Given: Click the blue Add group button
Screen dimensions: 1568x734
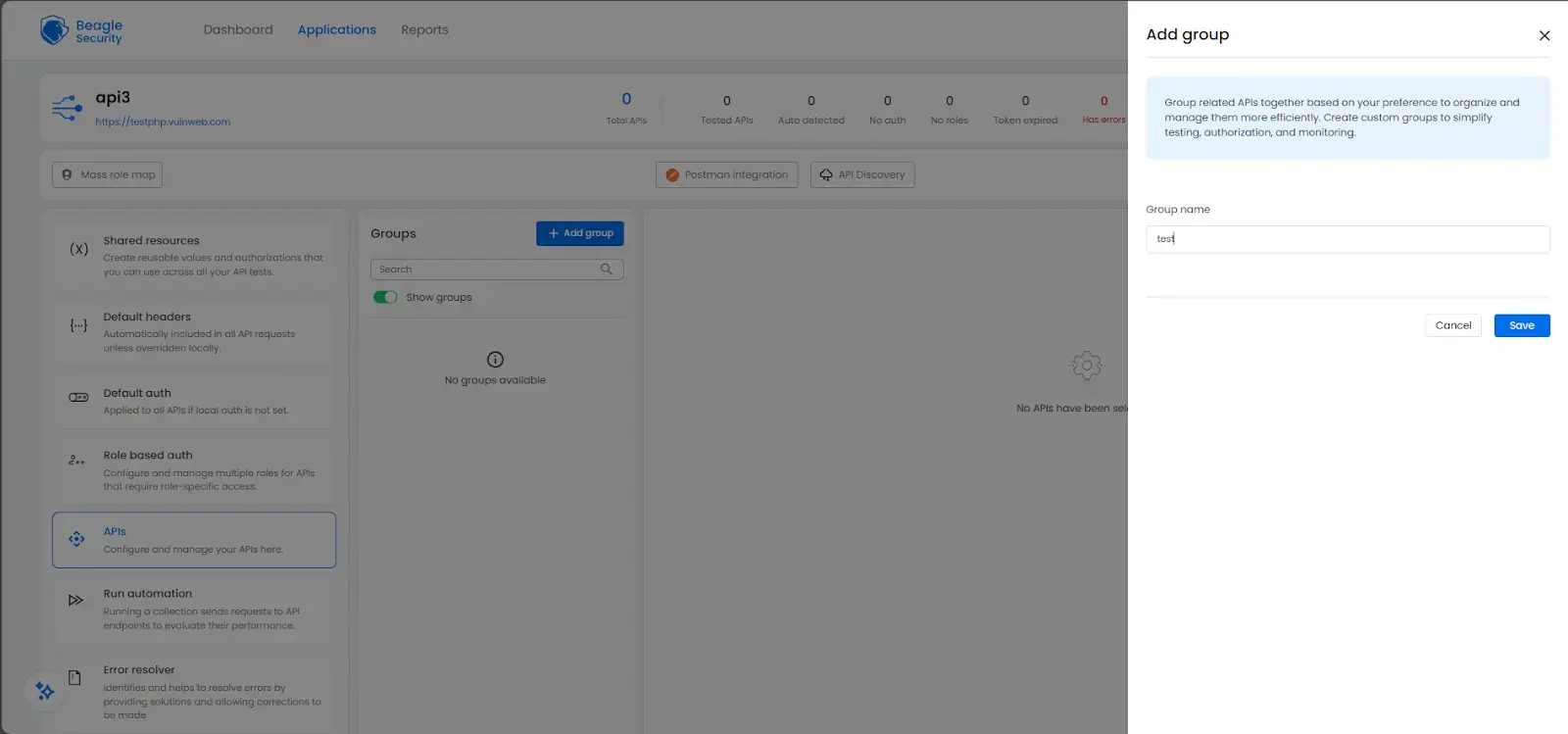Looking at the screenshot, I should pos(580,233).
